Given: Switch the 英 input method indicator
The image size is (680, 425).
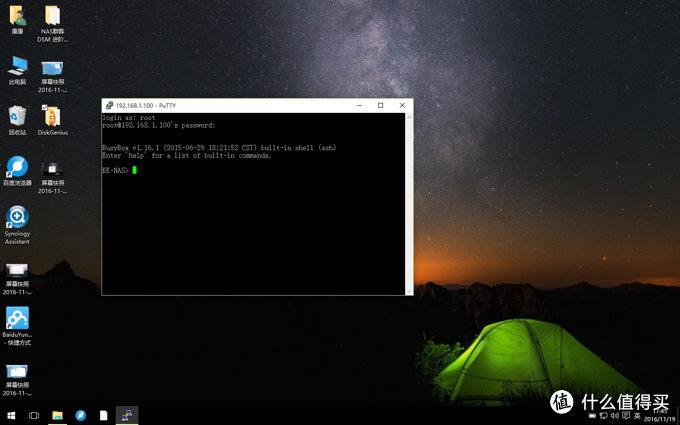Looking at the screenshot, I should (x=637, y=416).
